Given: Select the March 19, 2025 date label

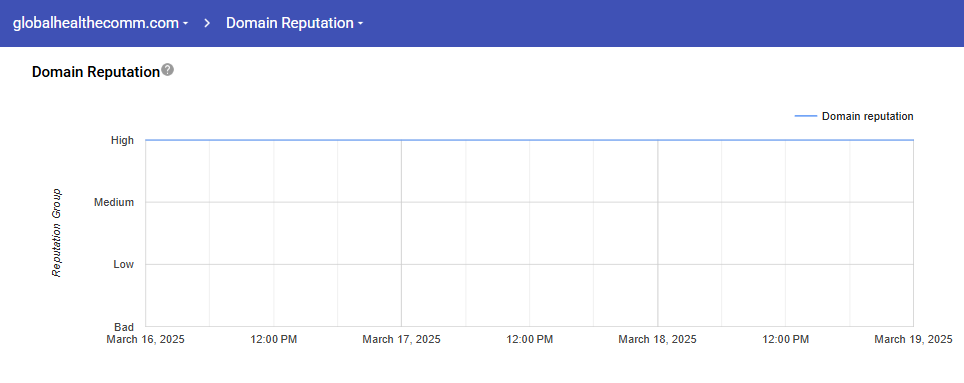Looking at the screenshot, I should click(x=913, y=339).
